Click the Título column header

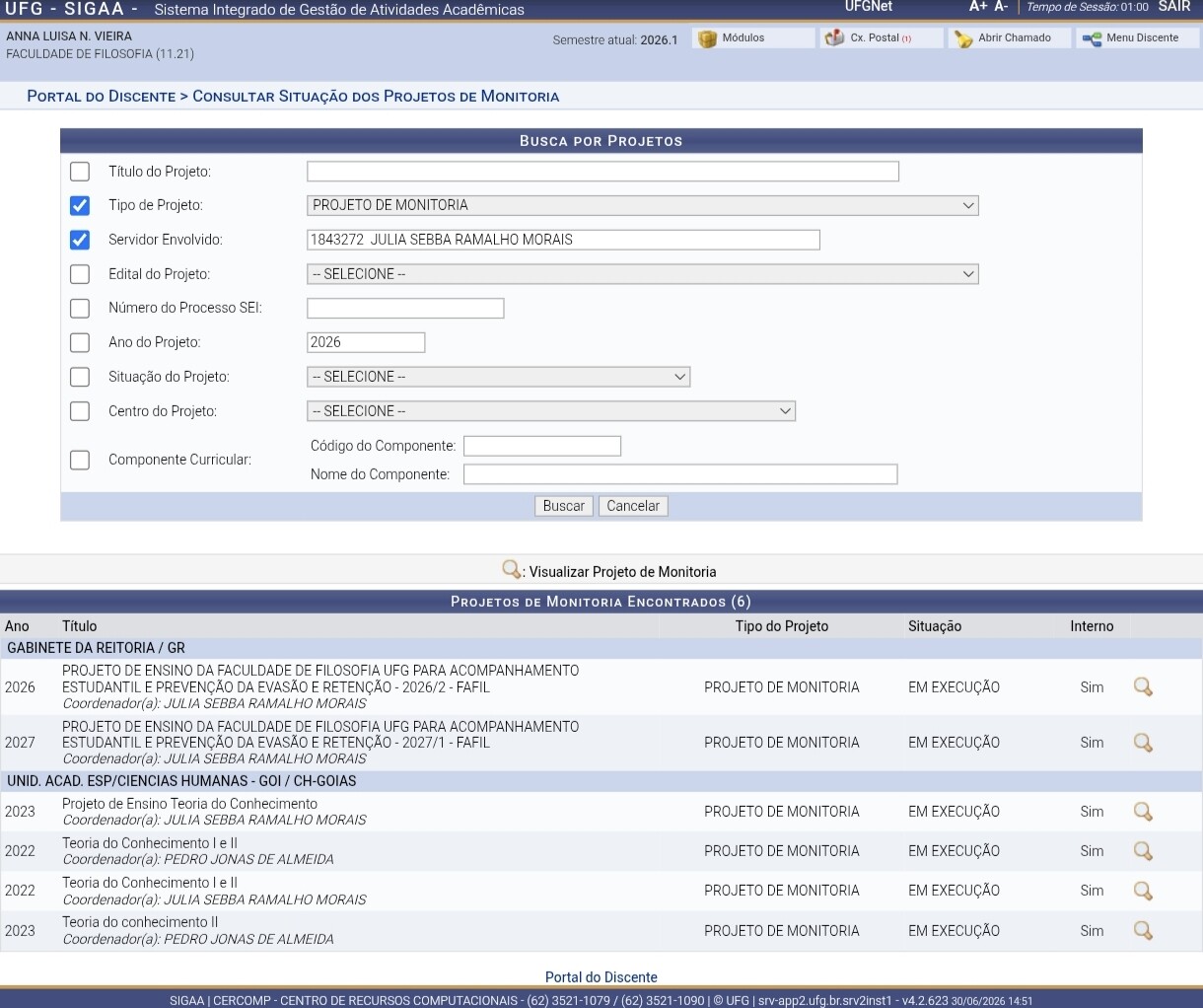tap(80, 626)
